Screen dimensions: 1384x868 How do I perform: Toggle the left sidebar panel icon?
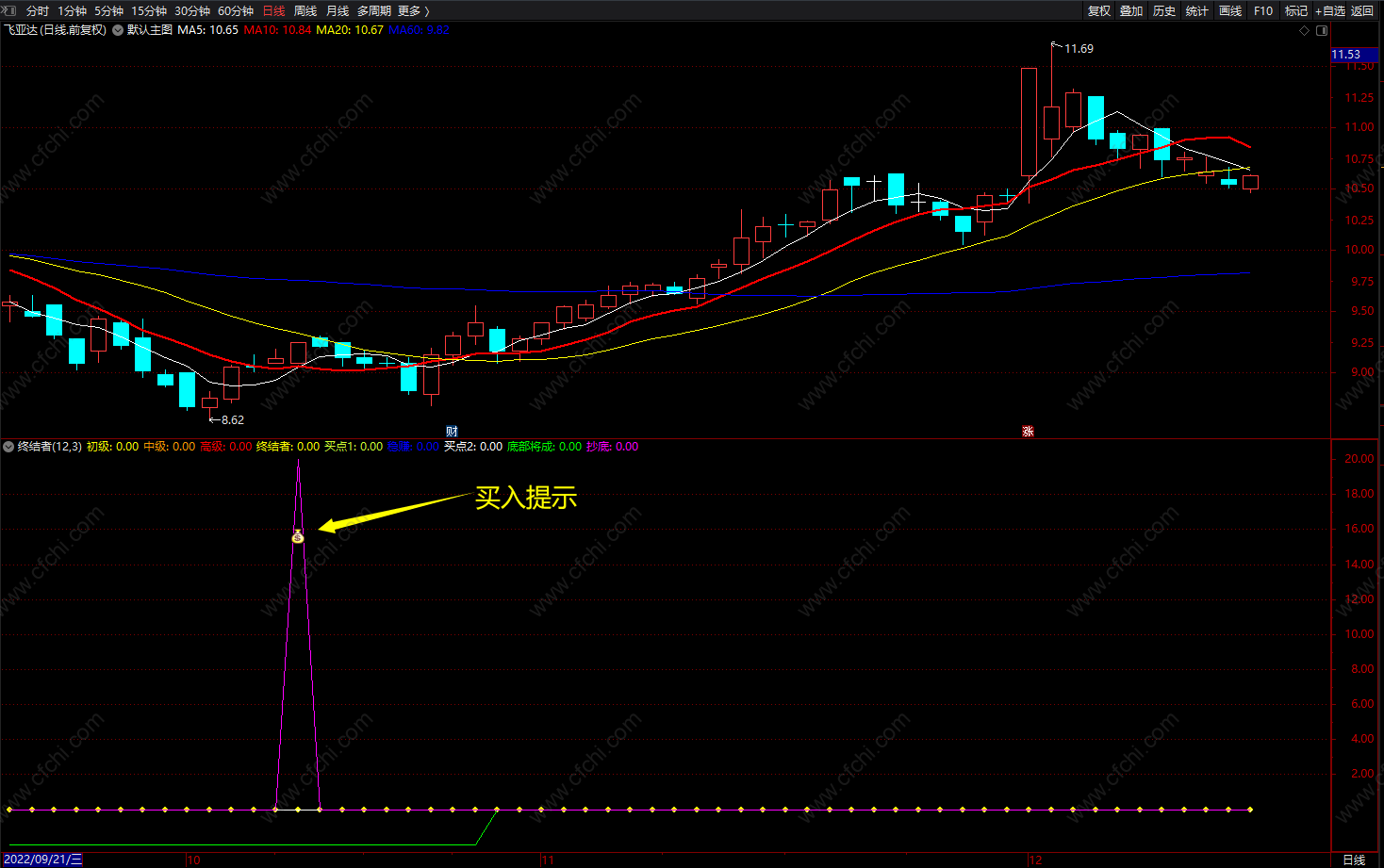9,10
